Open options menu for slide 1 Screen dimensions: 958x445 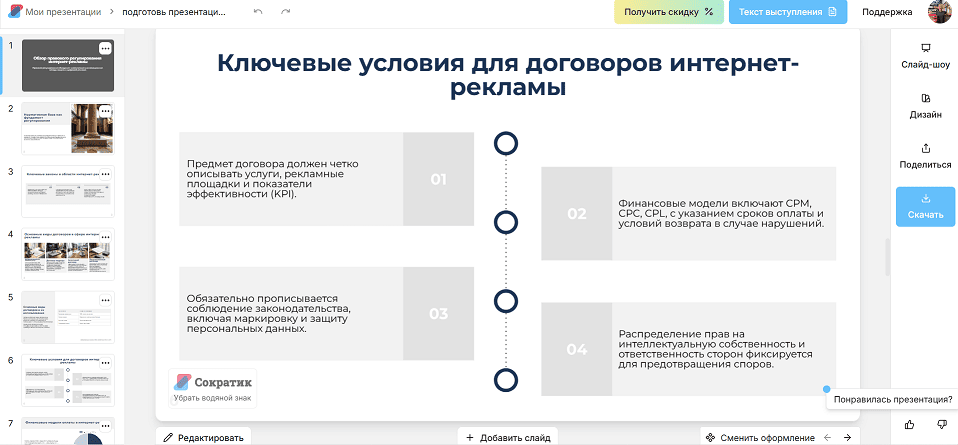105,48
